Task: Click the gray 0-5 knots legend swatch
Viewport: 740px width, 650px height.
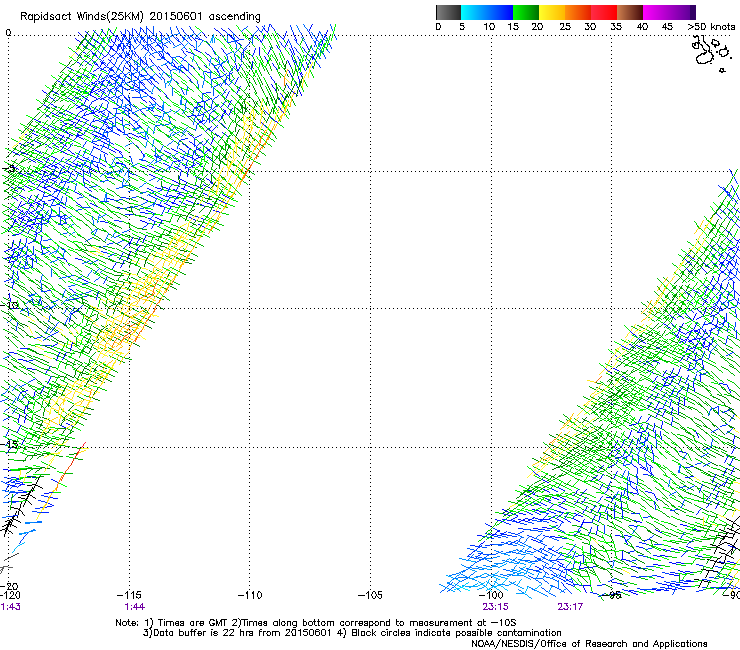Action: [448, 12]
